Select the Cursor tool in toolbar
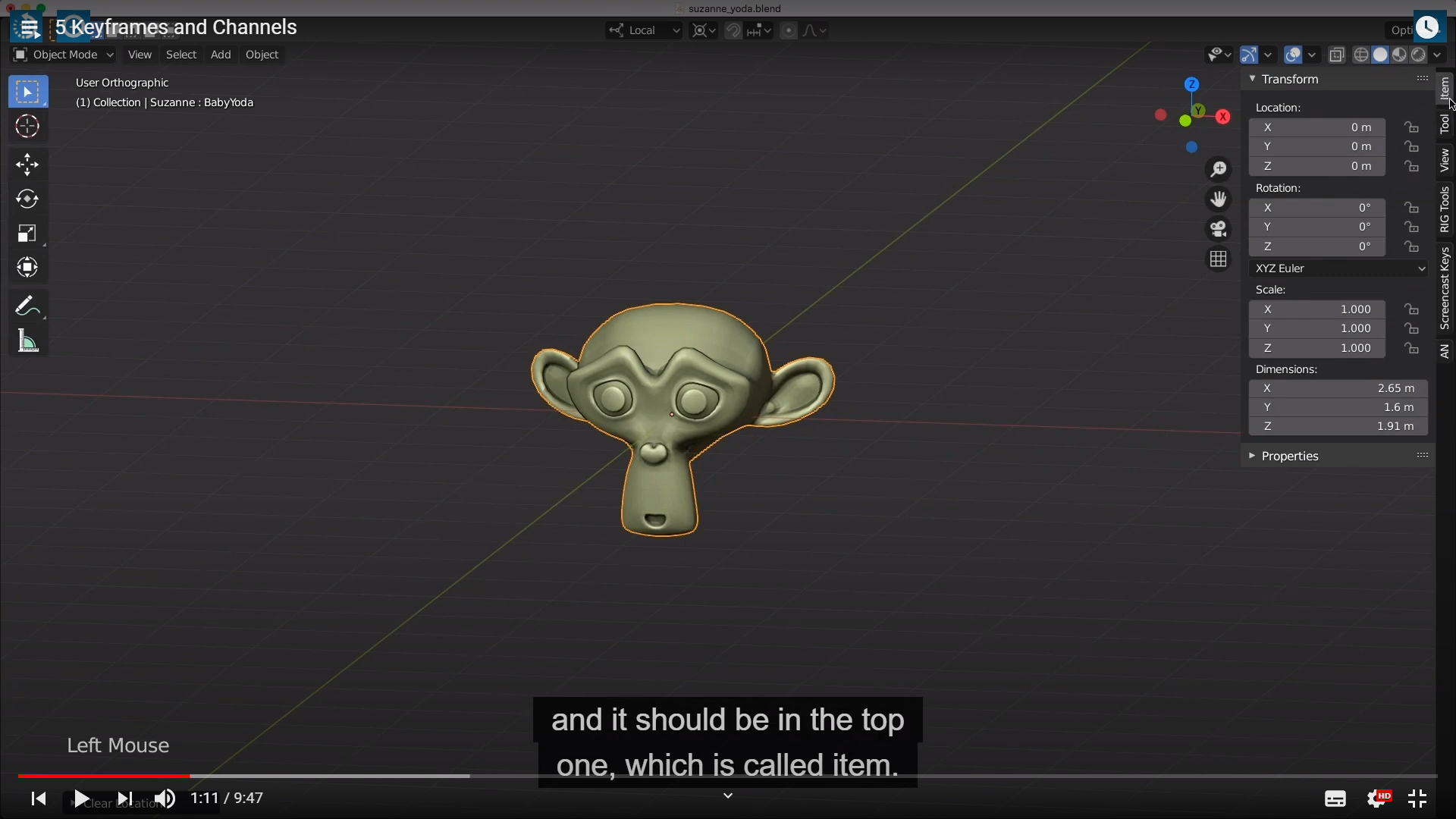The image size is (1456, 819). 27,126
